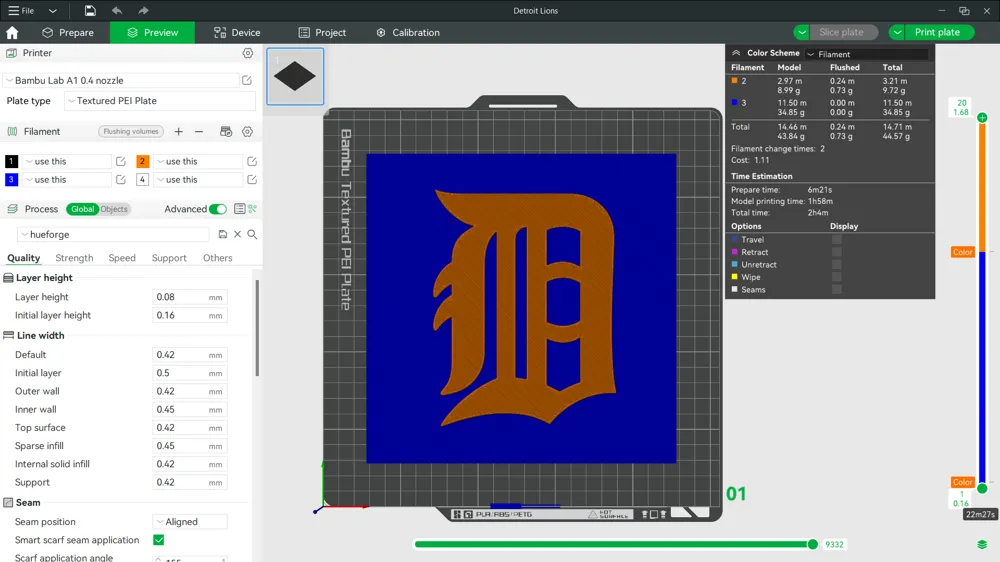Toggle Travel display checkbox

[837, 239]
